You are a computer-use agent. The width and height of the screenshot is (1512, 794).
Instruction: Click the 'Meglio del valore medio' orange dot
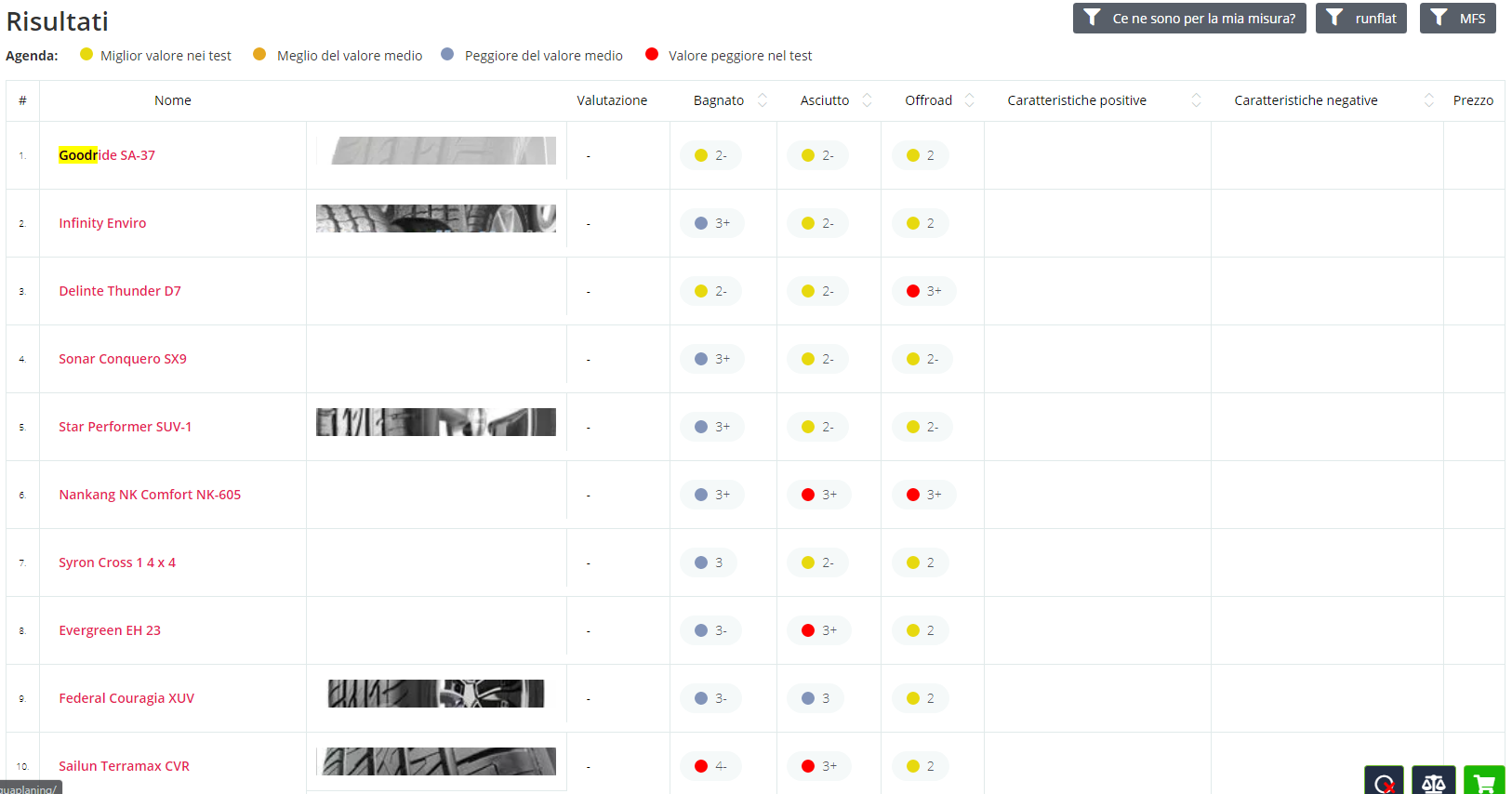click(259, 54)
